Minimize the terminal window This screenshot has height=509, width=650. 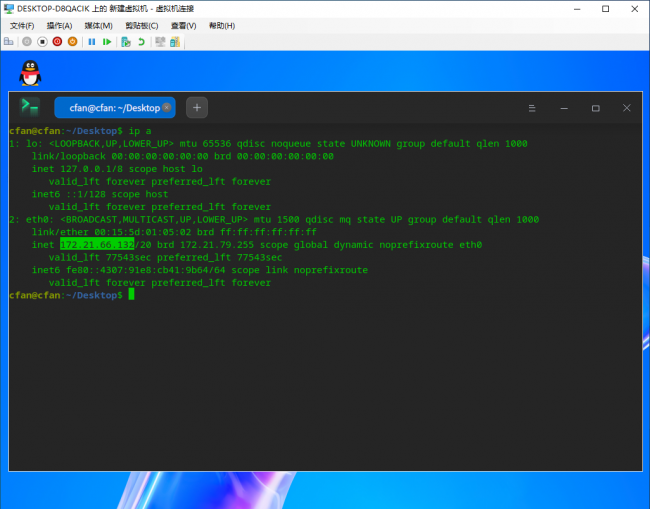pyautogui.click(x=564, y=108)
